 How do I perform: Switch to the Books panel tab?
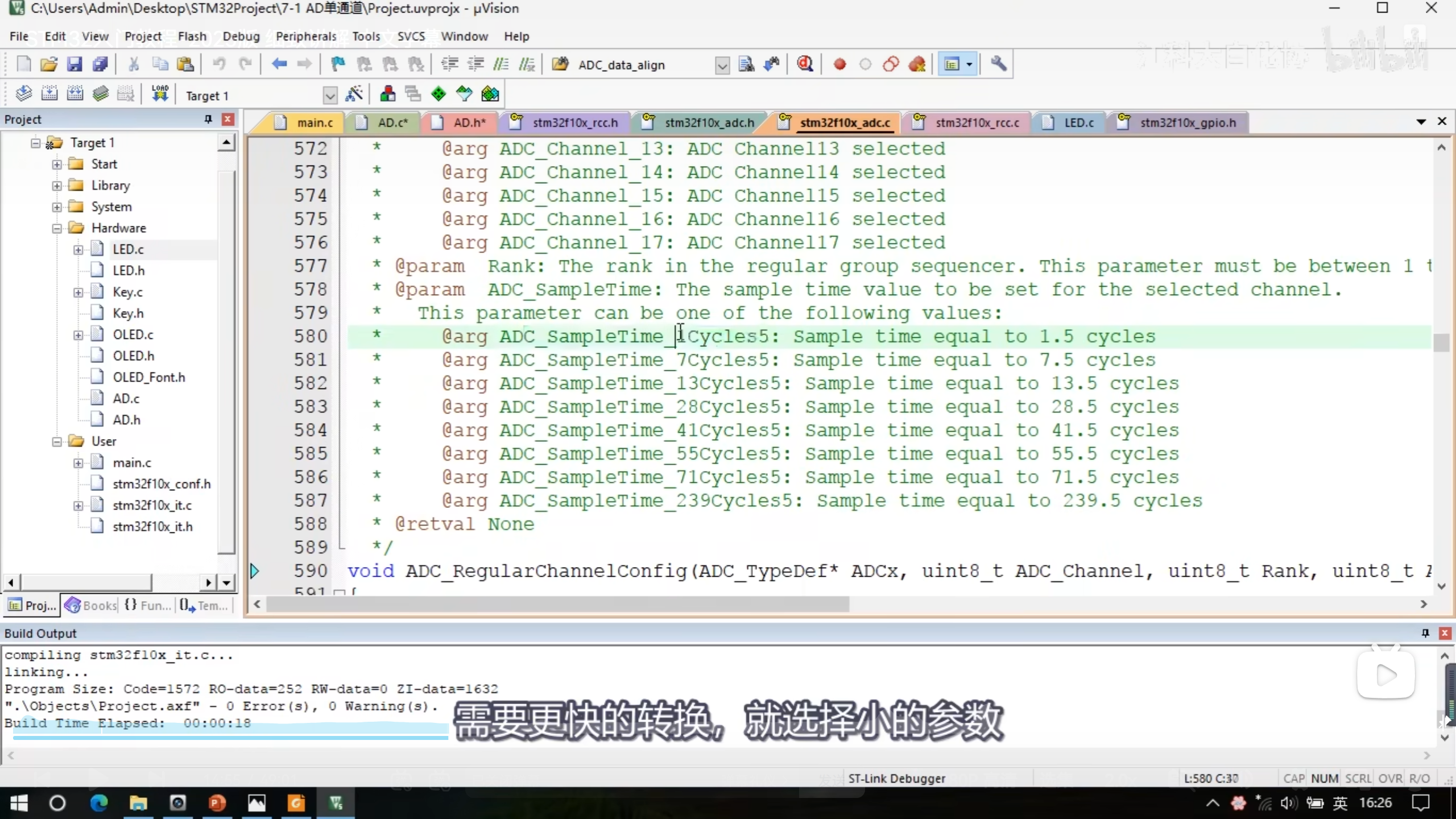[91, 605]
